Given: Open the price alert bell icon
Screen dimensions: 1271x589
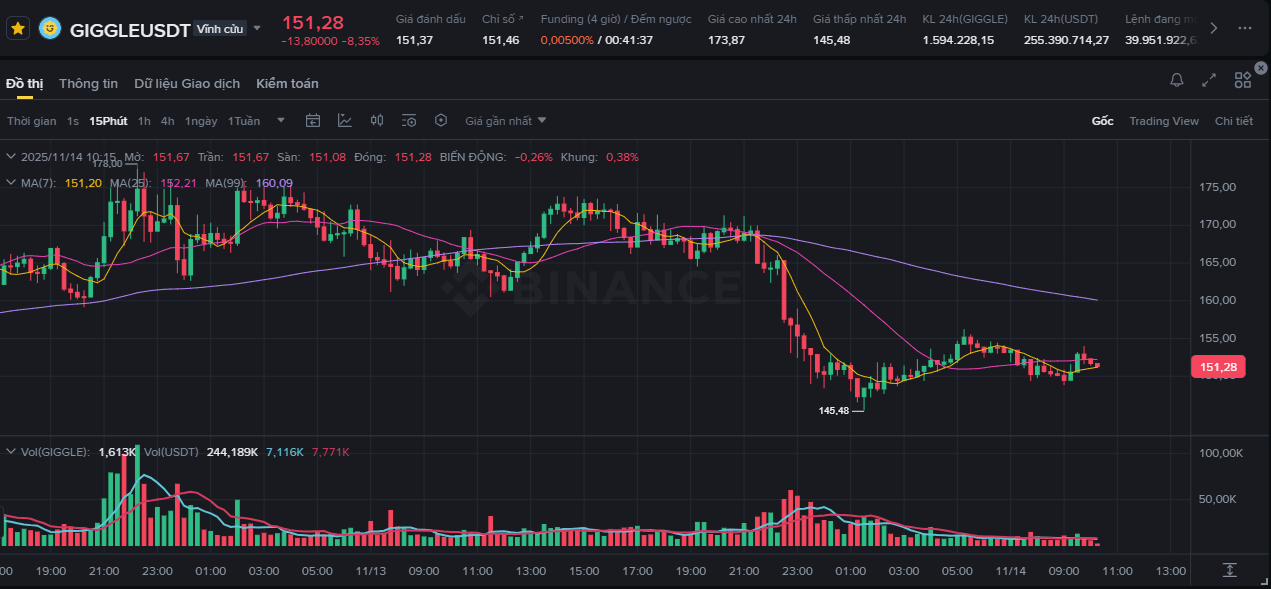Looking at the screenshot, I should (1177, 81).
